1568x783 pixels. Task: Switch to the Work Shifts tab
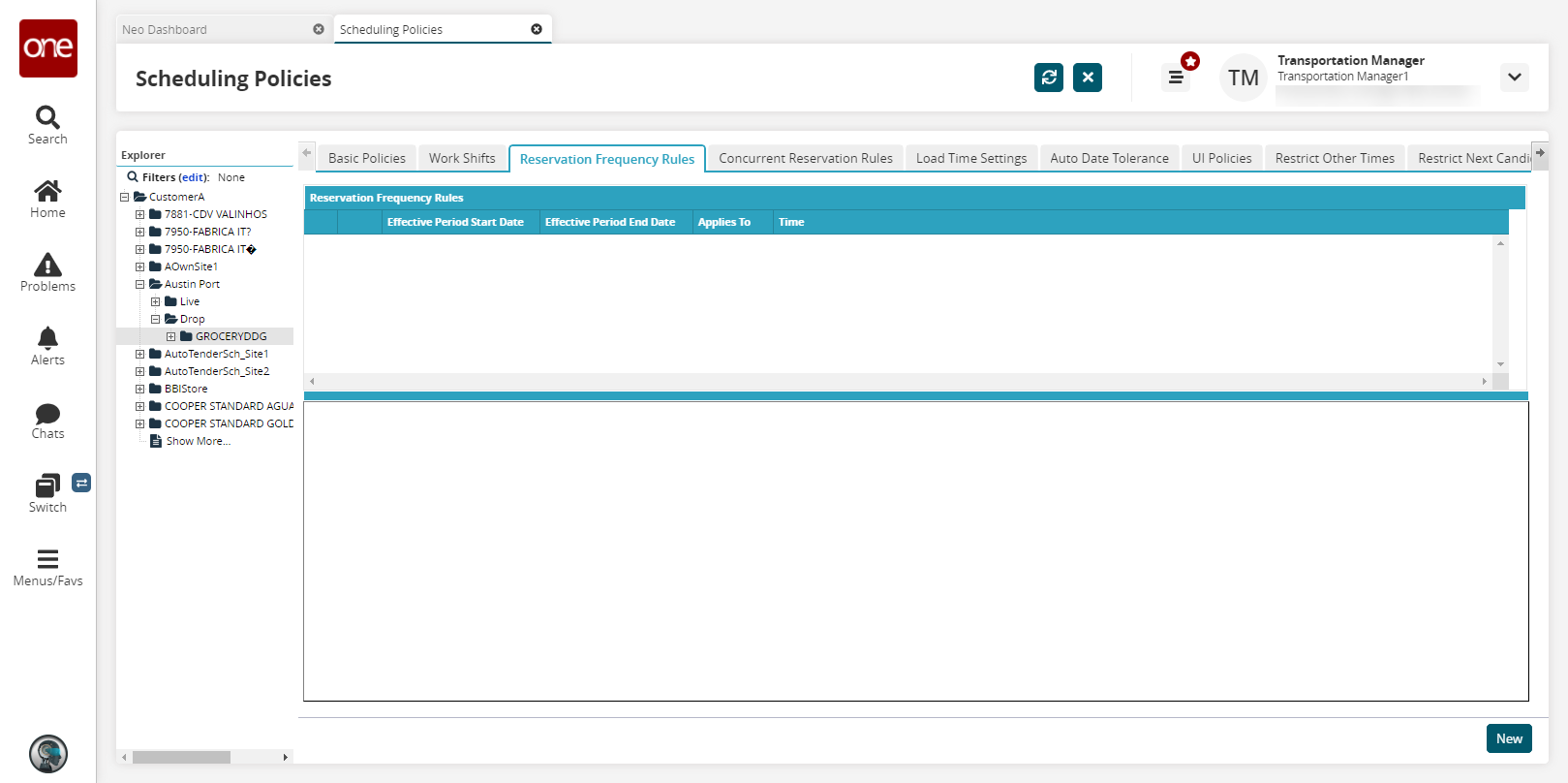click(462, 158)
